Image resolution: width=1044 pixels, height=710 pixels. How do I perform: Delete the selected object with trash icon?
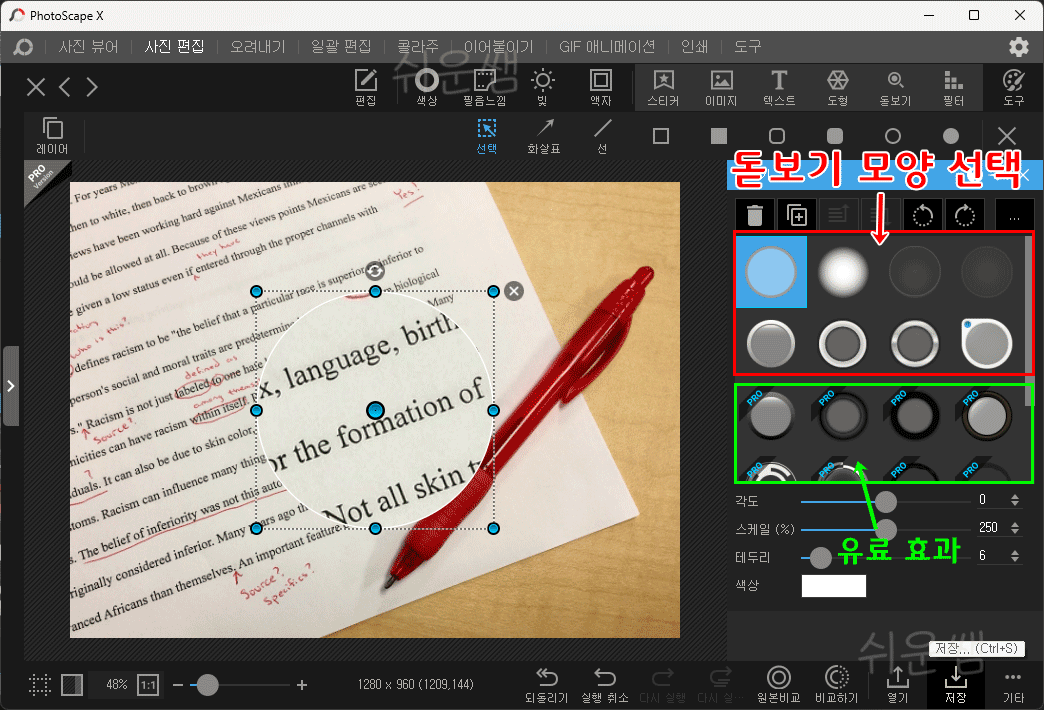755,215
